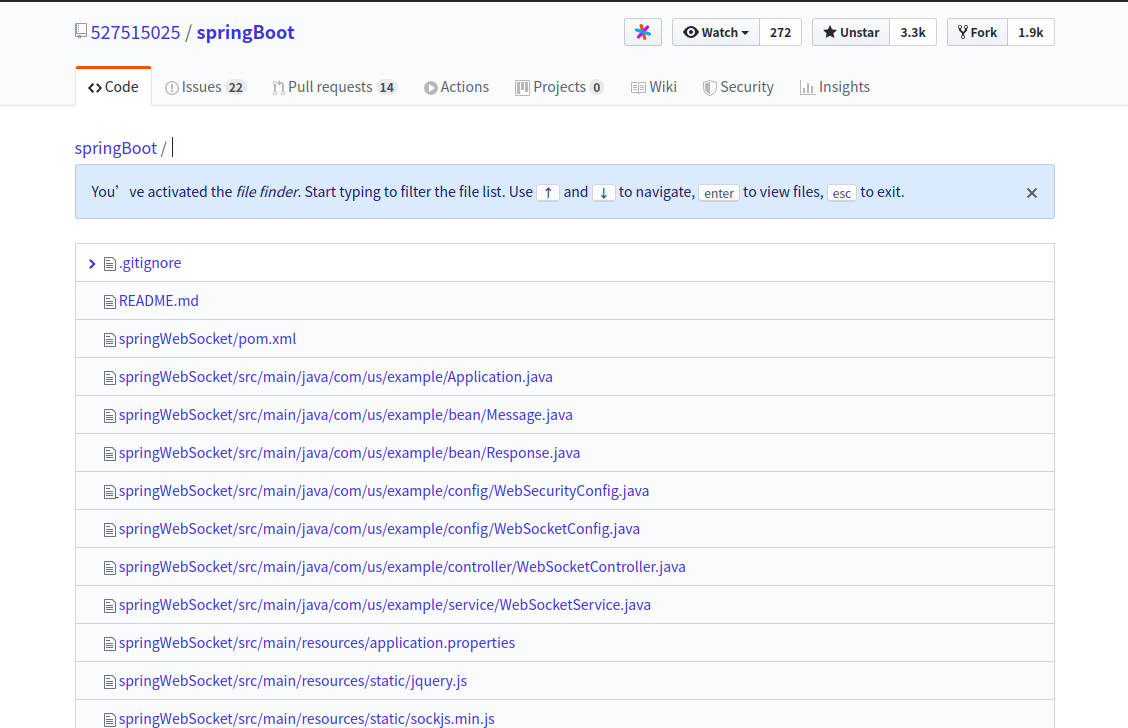The image size is (1128, 728).
Task: Click the selection chevron next to .gitignore
Action: pyautogui.click(x=92, y=264)
